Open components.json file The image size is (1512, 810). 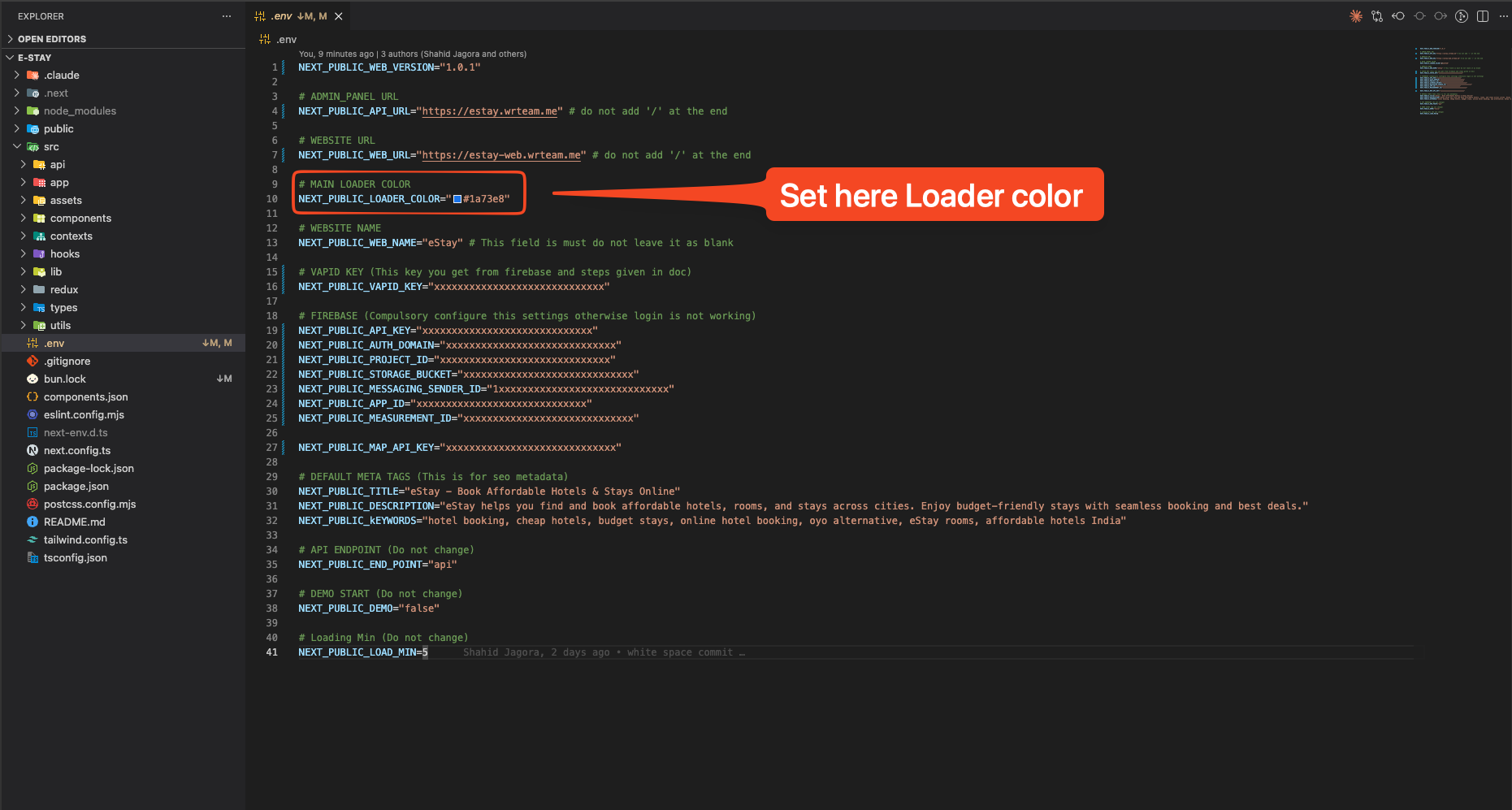pos(122,397)
